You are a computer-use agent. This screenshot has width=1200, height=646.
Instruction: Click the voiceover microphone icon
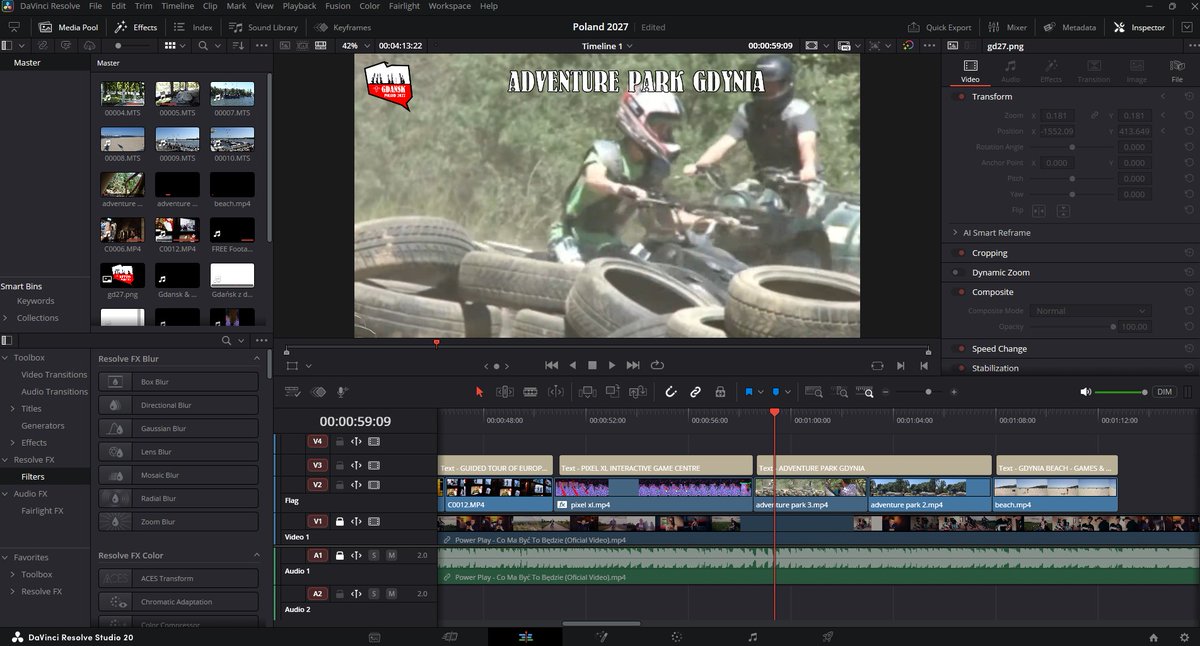click(x=342, y=392)
